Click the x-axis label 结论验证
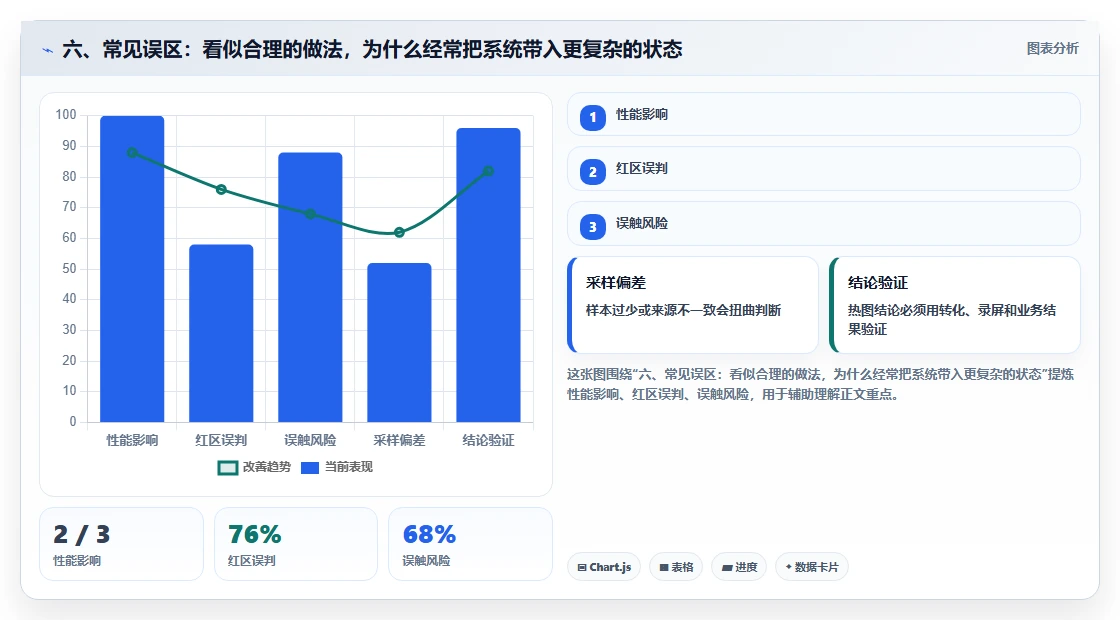 coord(489,441)
